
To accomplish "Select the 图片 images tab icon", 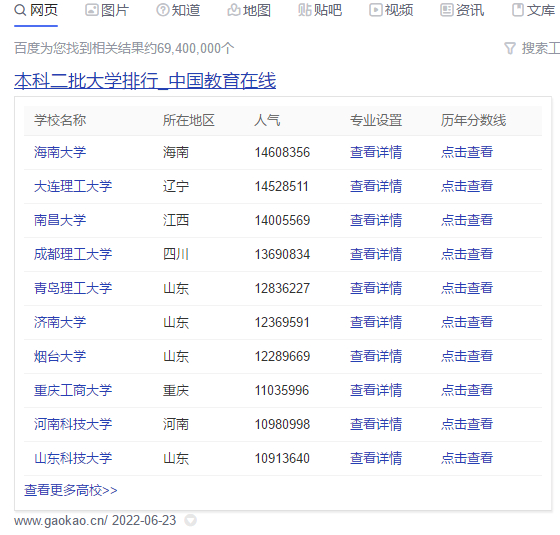I will tap(92, 10).
